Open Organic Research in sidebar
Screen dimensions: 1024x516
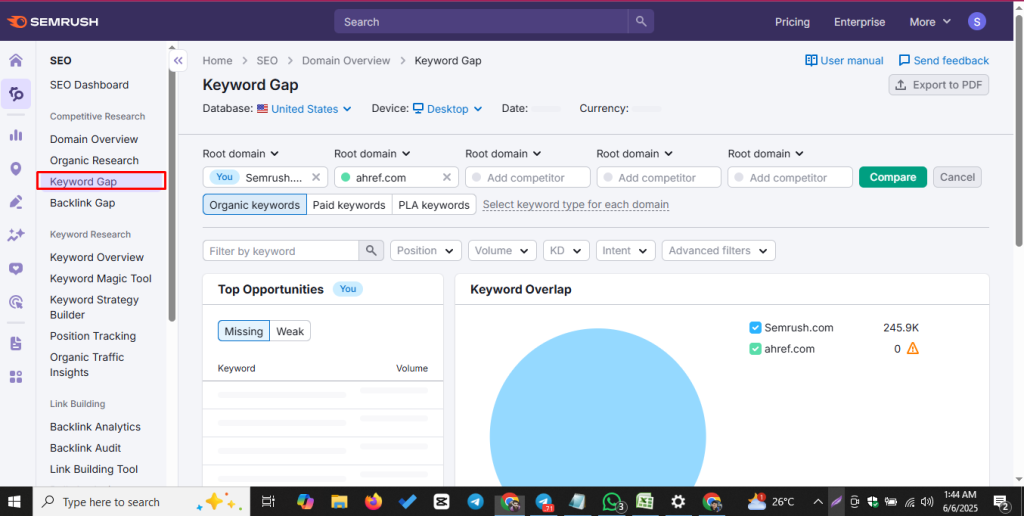pyautogui.click(x=94, y=160)
